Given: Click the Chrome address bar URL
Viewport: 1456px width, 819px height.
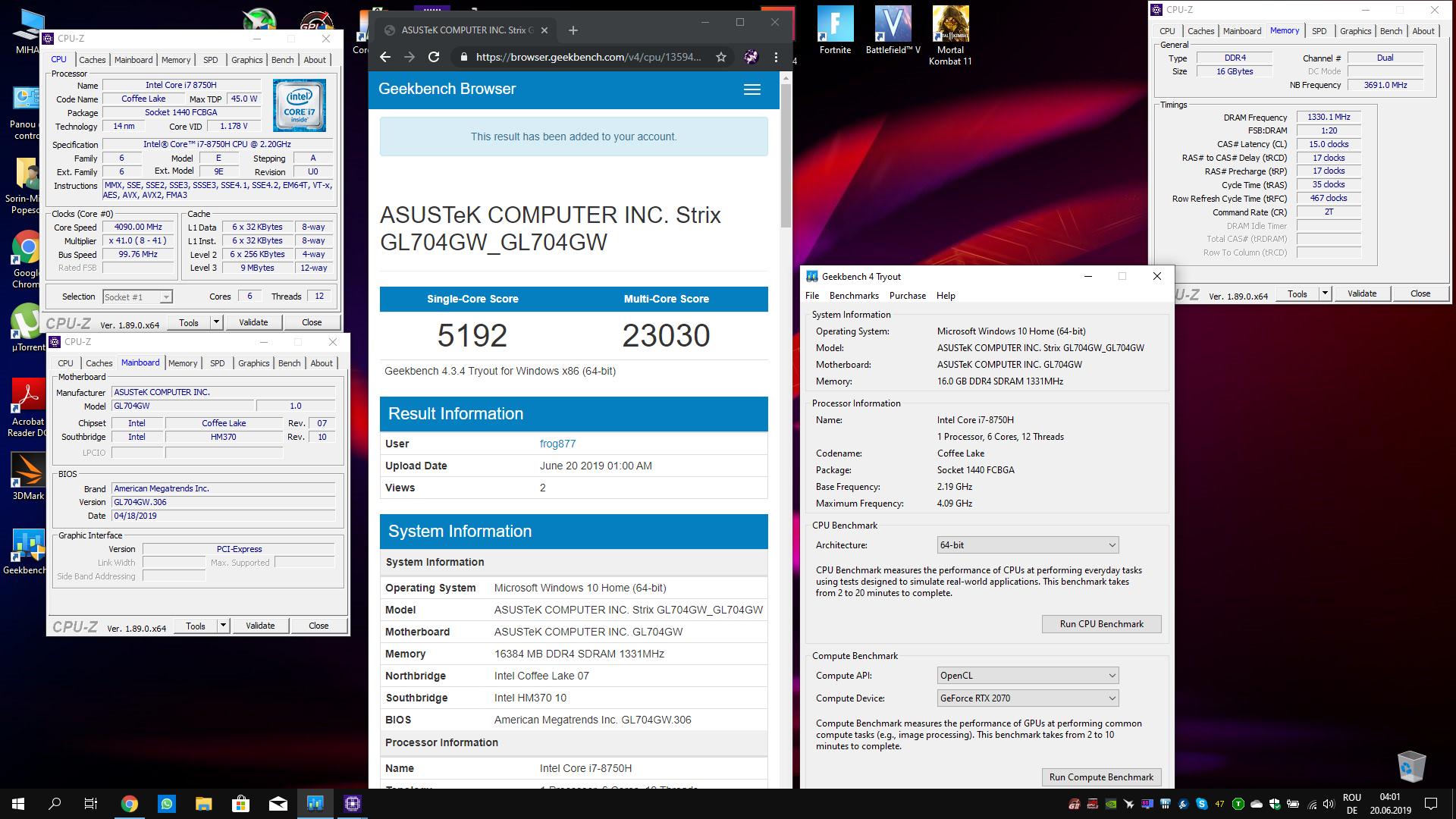Looking at the screenshot, I should tap(588, 57).
